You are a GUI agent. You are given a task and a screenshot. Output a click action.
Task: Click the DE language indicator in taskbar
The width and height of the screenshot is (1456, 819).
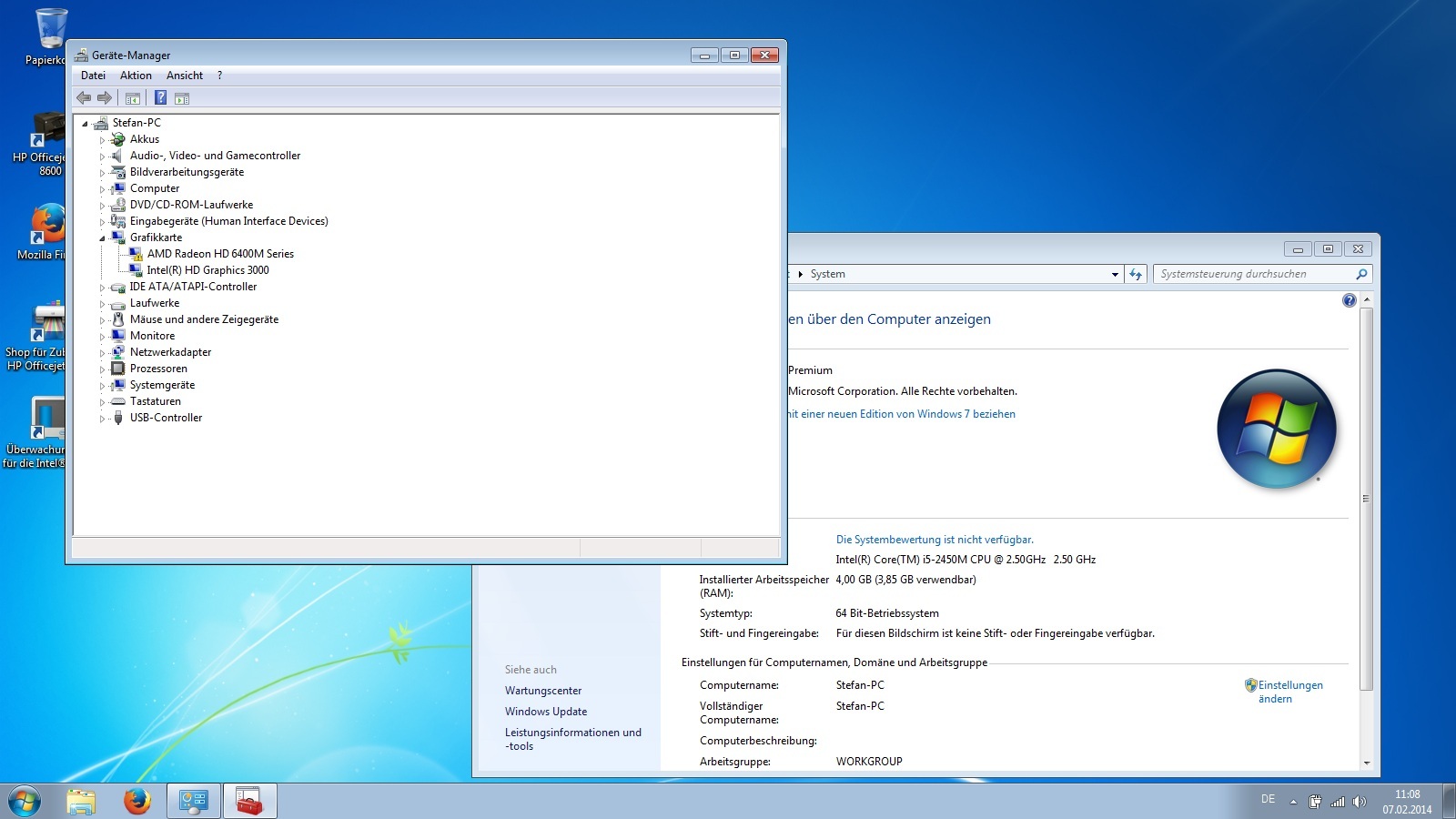(x=1268, y=799)
